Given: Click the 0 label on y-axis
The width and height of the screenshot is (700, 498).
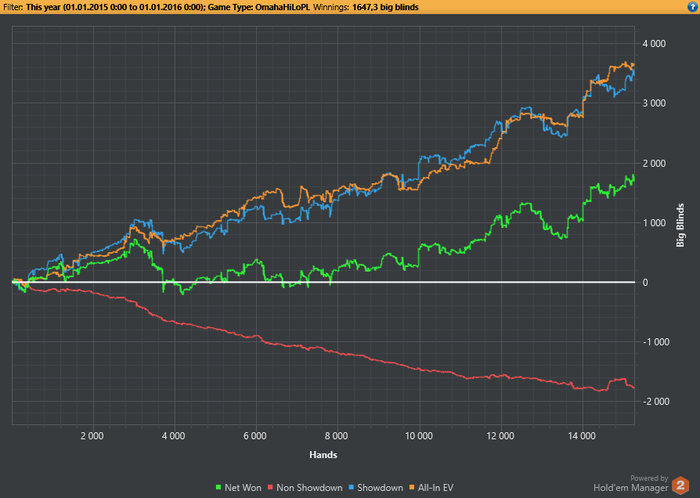Looking at the screenshot, I should pyautogui.click(x=645, y=282).
